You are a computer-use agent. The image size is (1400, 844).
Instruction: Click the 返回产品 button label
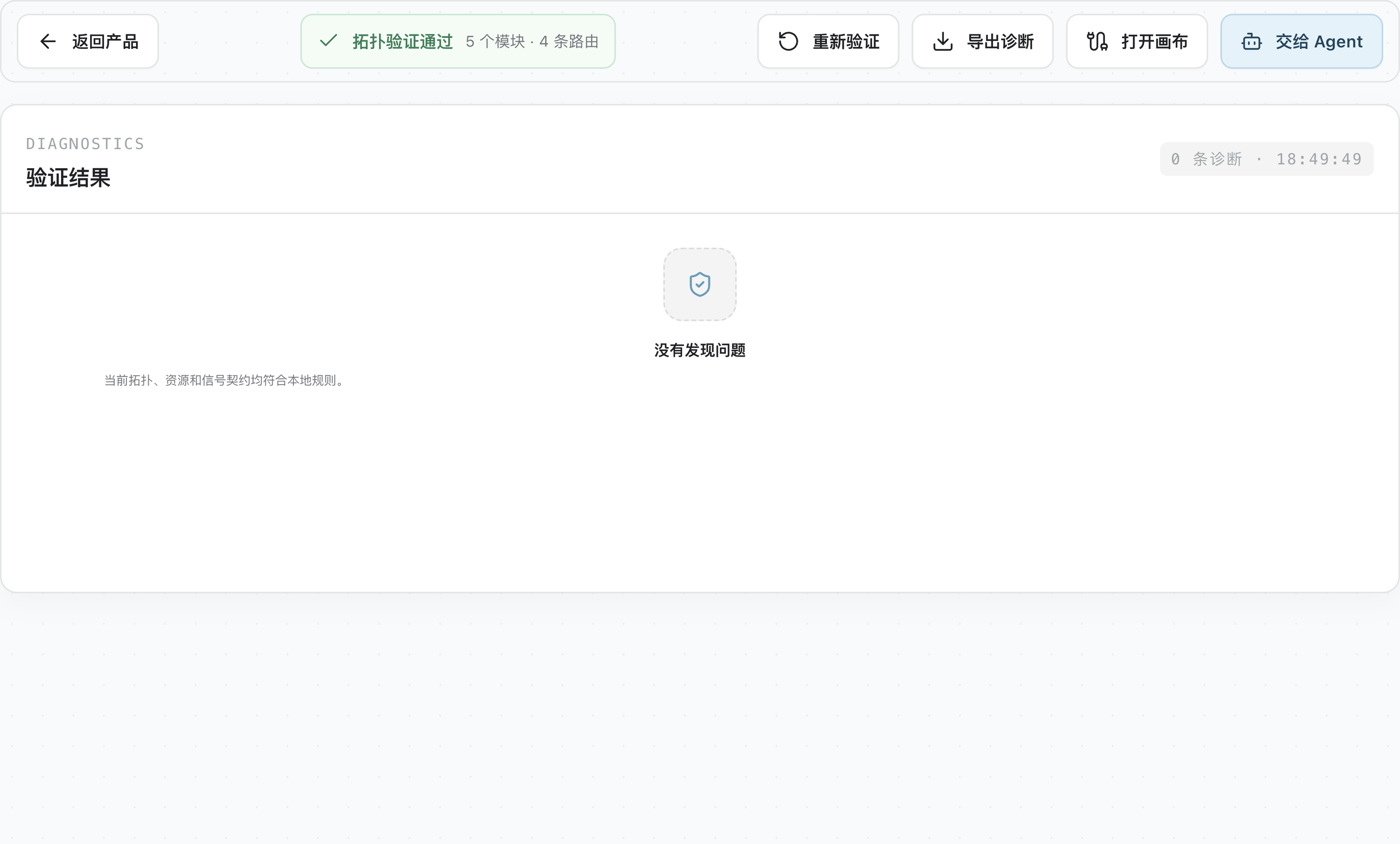tap(105, 41)
